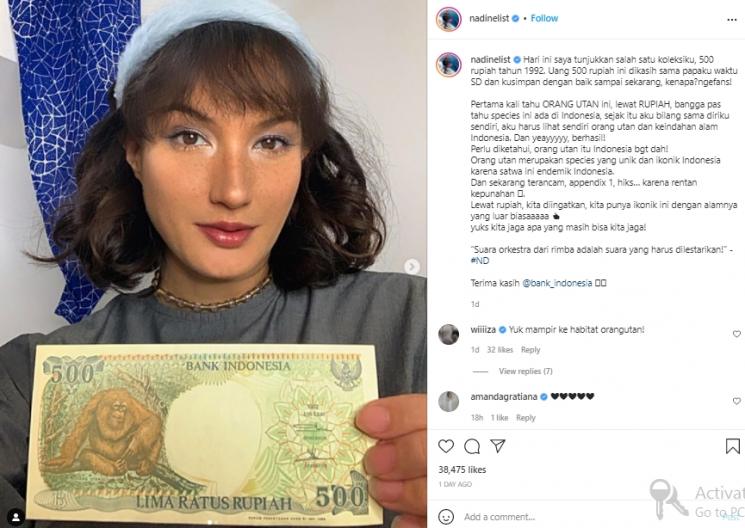View the 38,475 likes list
The width and height of the screenshot is (745, 528).
[x=462, y=470]
